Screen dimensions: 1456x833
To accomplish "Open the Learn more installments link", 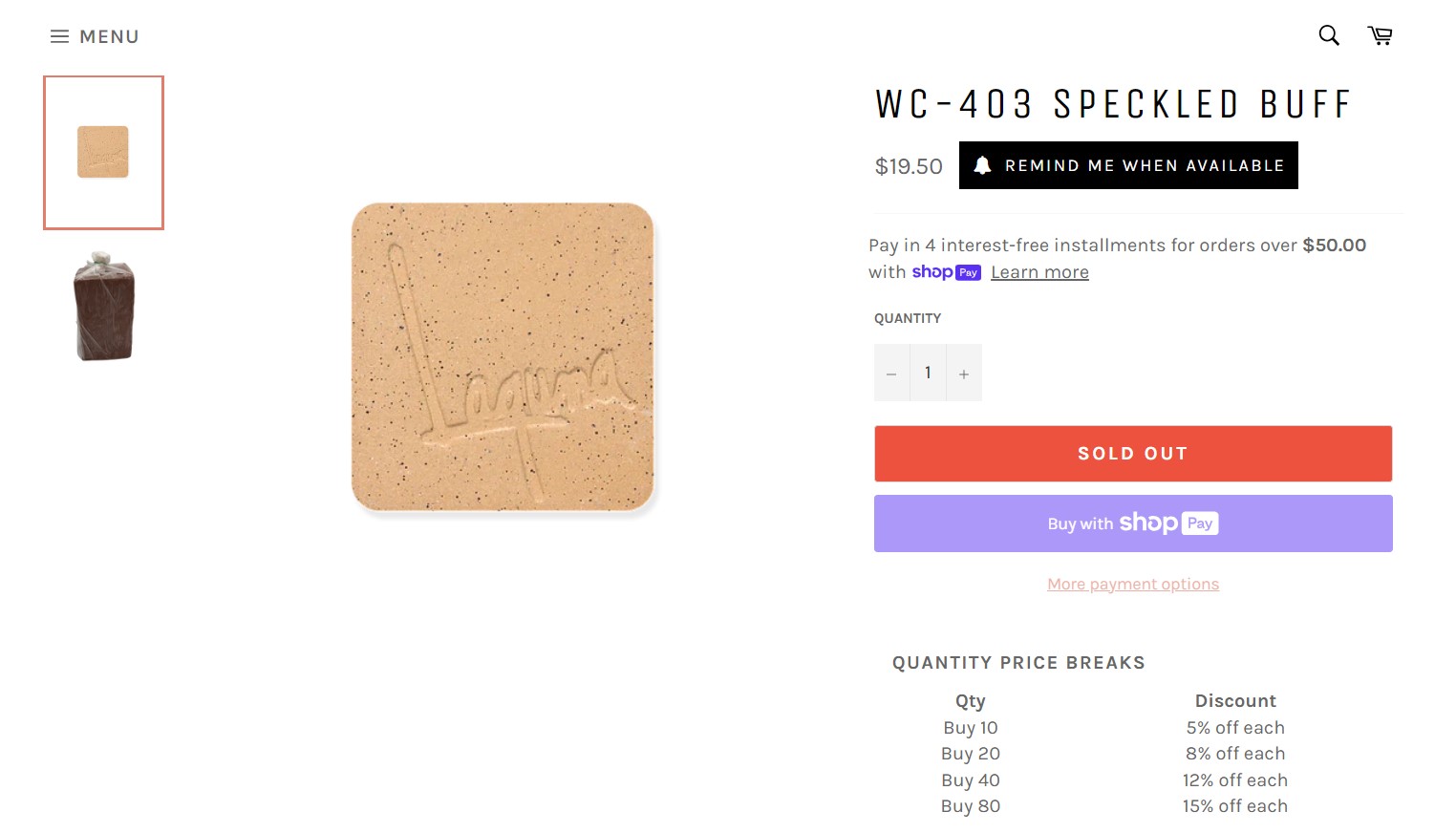I will pyautogui.click(x=1039, y=272).
